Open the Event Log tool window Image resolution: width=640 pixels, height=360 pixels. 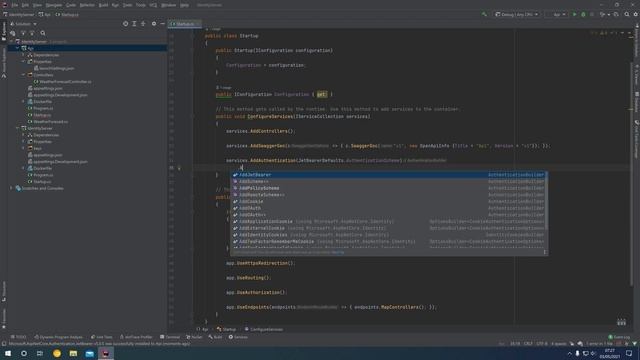coord(619,337)
